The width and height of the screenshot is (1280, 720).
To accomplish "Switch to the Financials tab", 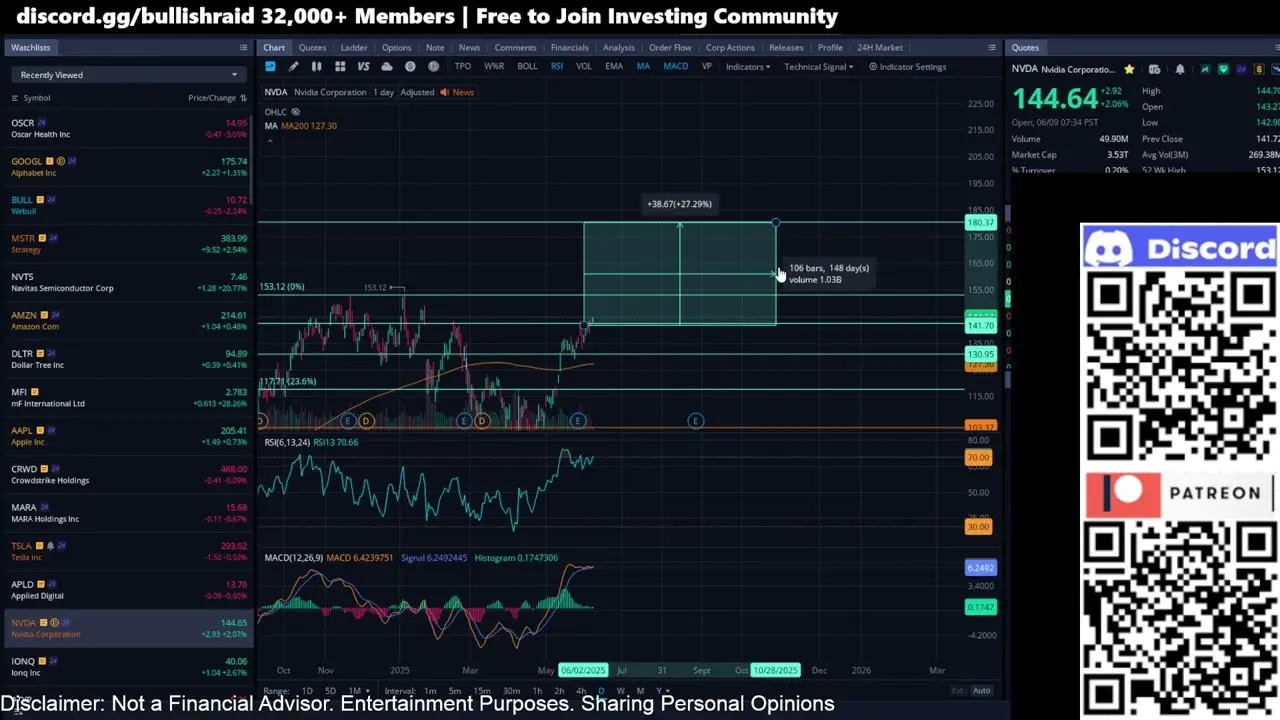I will [x=570, y=47].
